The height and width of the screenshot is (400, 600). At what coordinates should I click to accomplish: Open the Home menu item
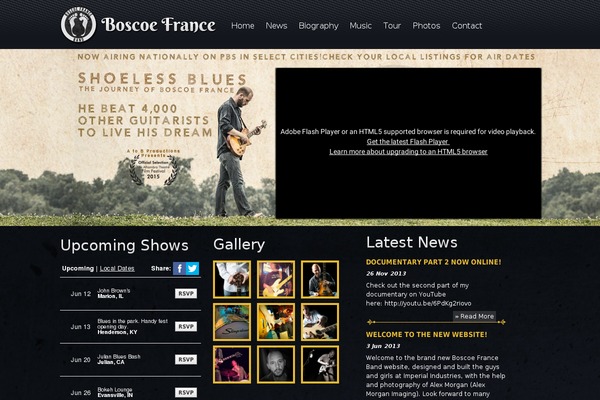pos(243,26)
